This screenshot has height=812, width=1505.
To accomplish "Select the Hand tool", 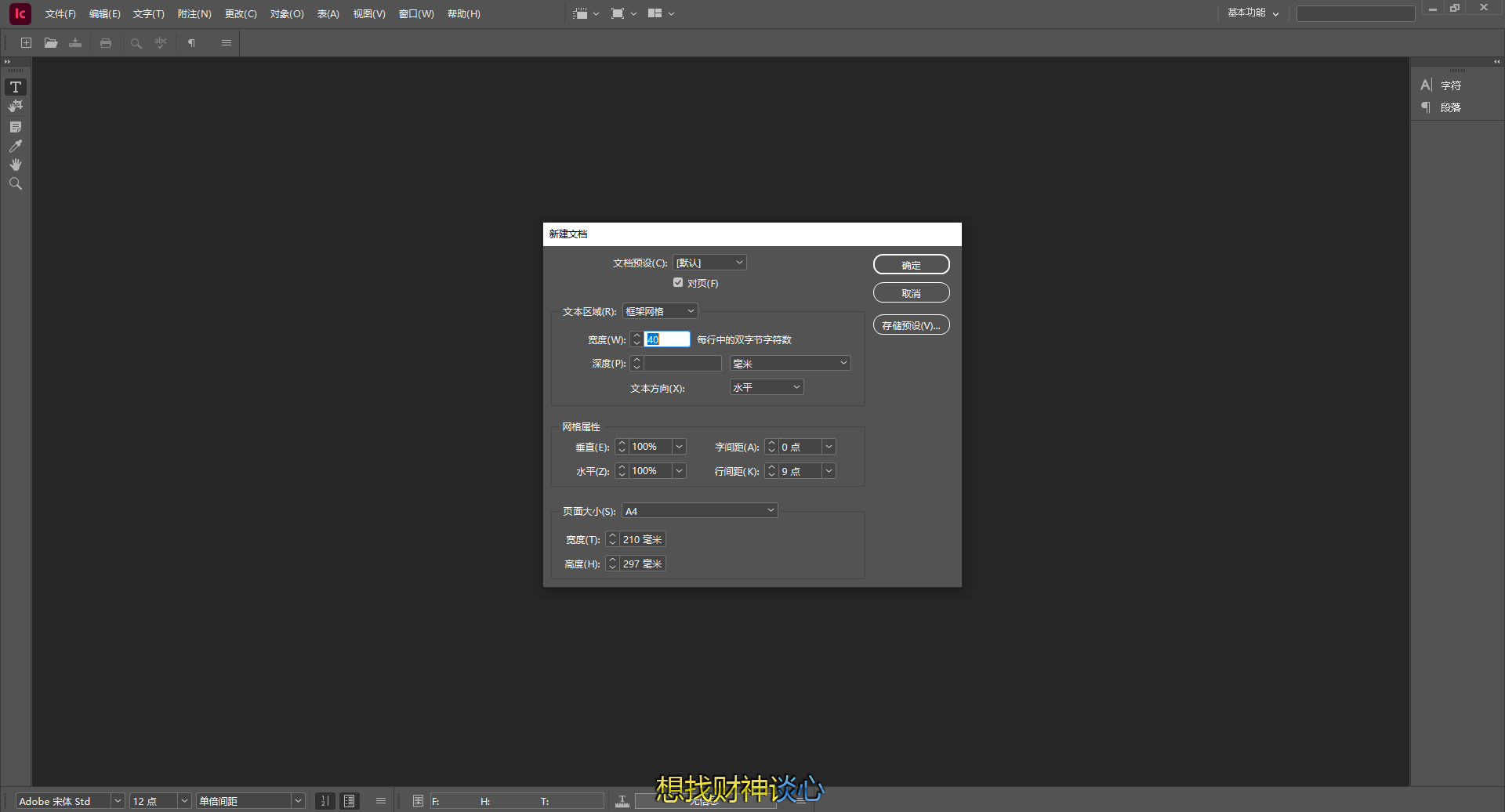I will (x=15, y=165).
